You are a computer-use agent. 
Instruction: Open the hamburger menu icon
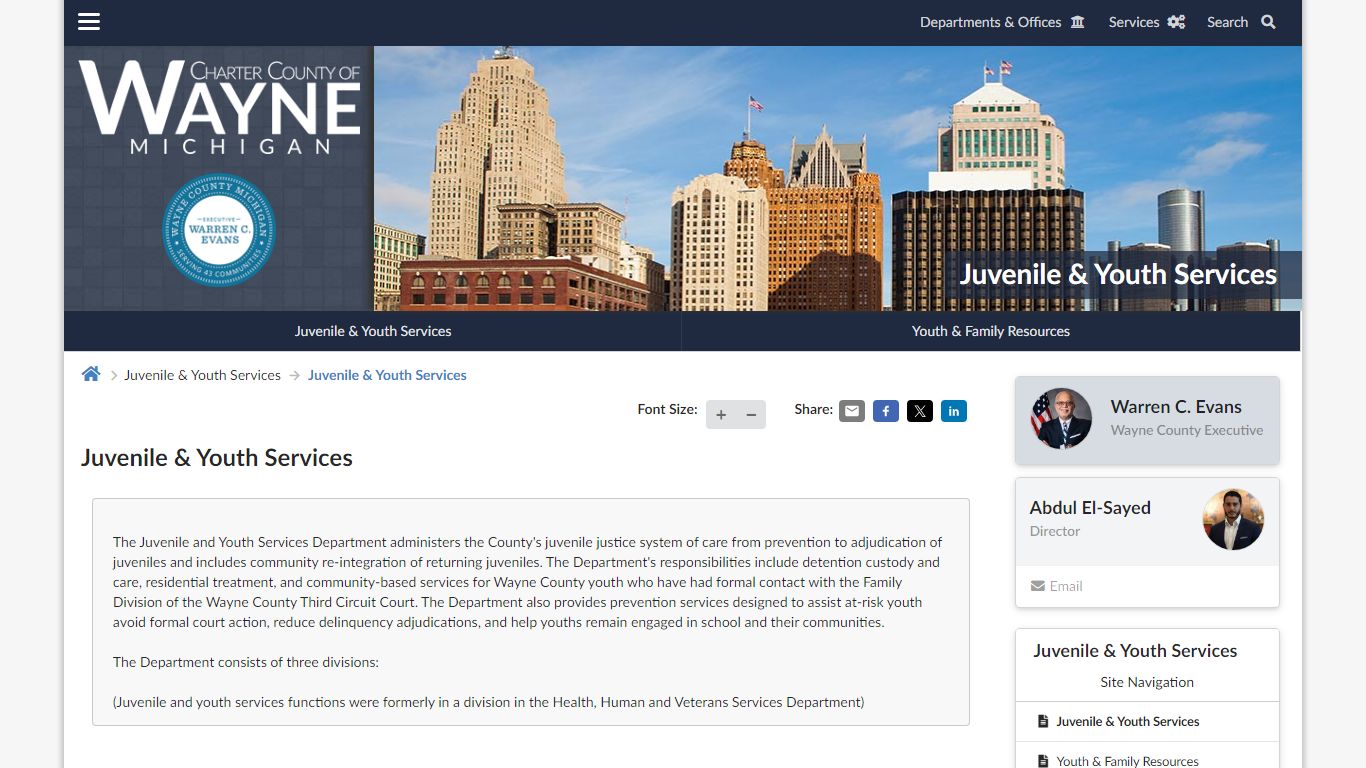click(89, 22)
